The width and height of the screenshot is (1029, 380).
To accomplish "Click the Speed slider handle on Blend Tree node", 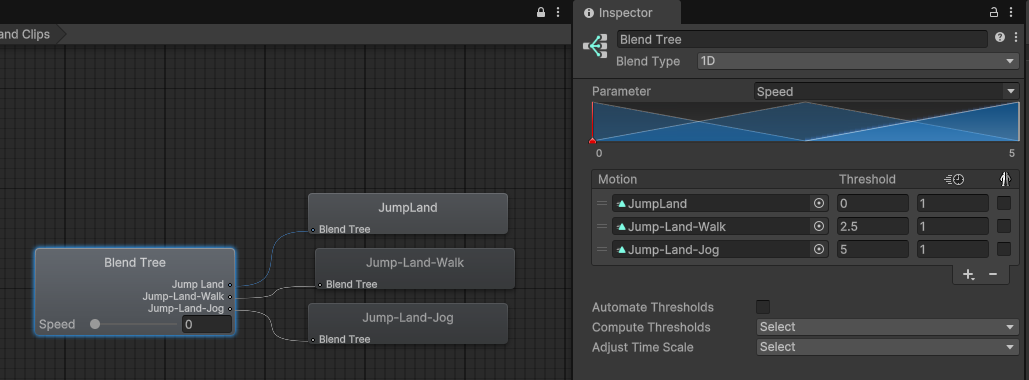I will 95,324.
